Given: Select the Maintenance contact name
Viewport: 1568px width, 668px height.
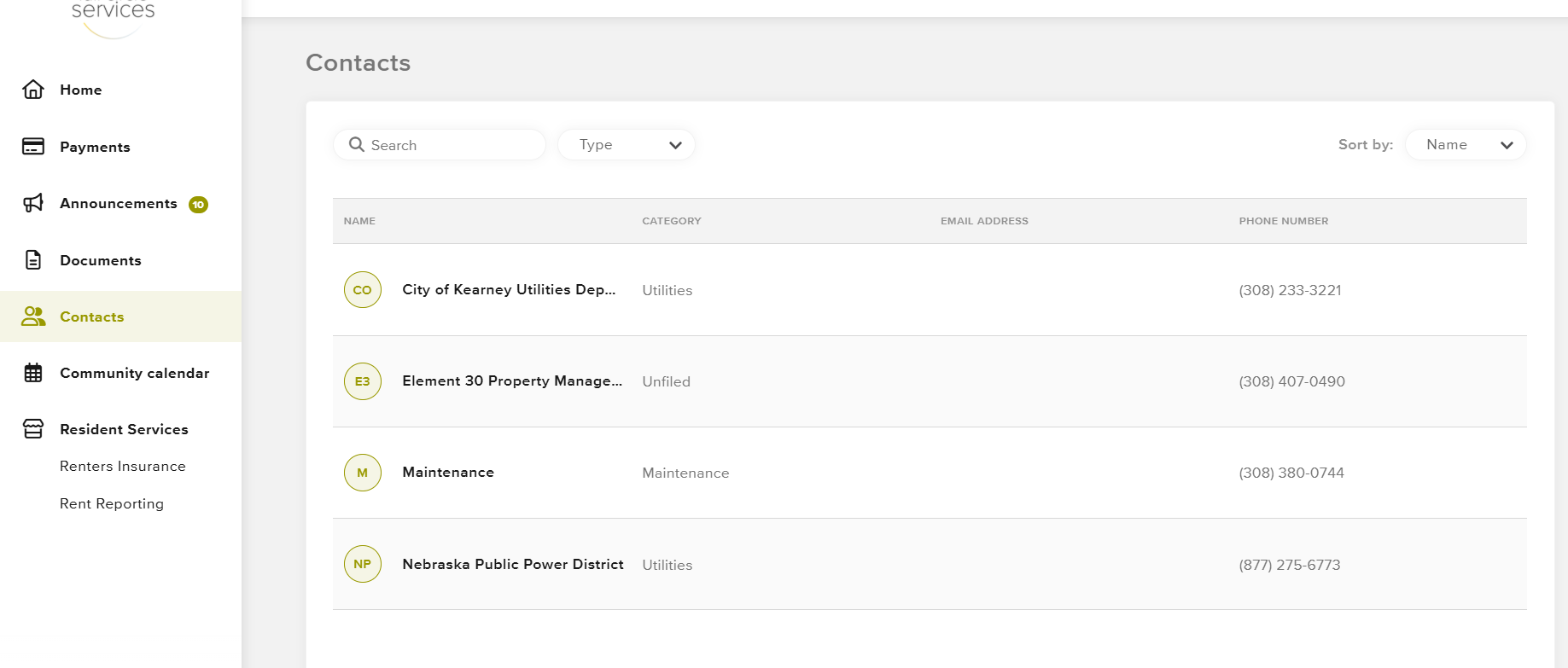Looking at the screenshot, I should click(448, 473).
